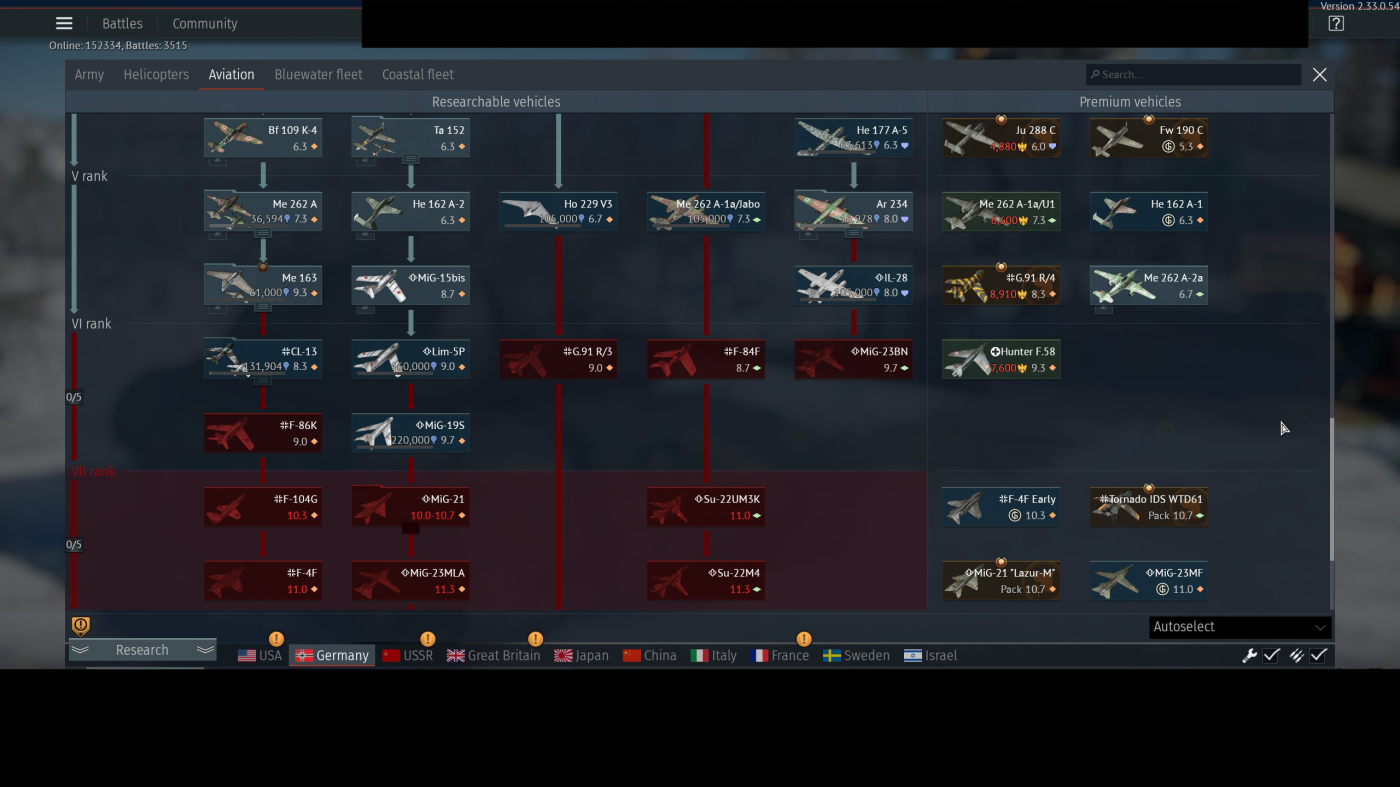This screenshot has width=1400, height=787.
Task: Select premium MiG-23MF card
Action: coord(1149,582)
